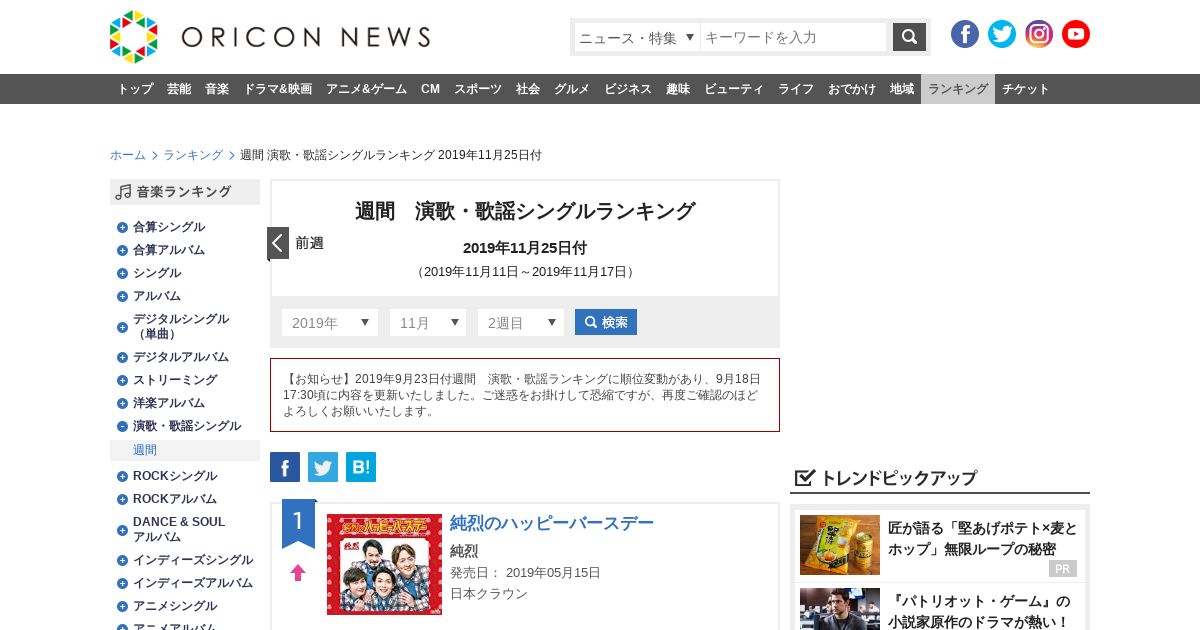
Task: Open sidebar link 洋楽アルバム
Action: tap(169, 403)
